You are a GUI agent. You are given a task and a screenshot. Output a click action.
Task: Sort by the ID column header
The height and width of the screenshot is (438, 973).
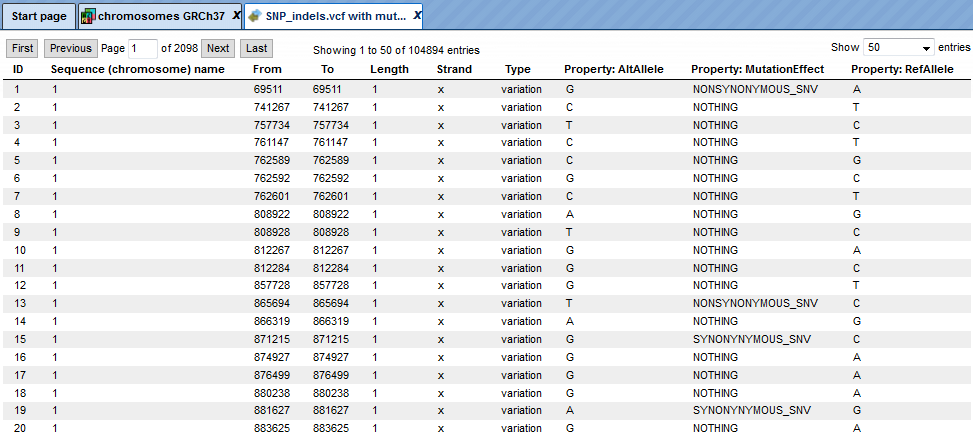(18, 69)
